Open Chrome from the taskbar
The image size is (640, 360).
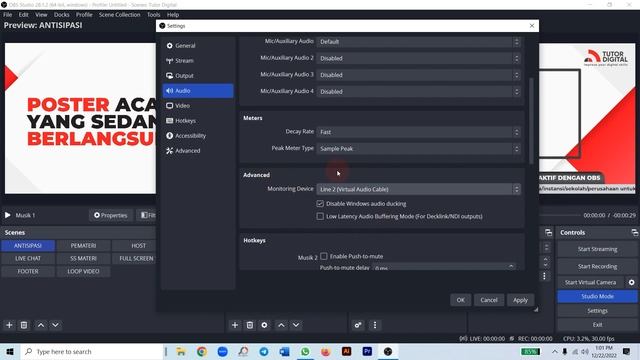point(202,351)
